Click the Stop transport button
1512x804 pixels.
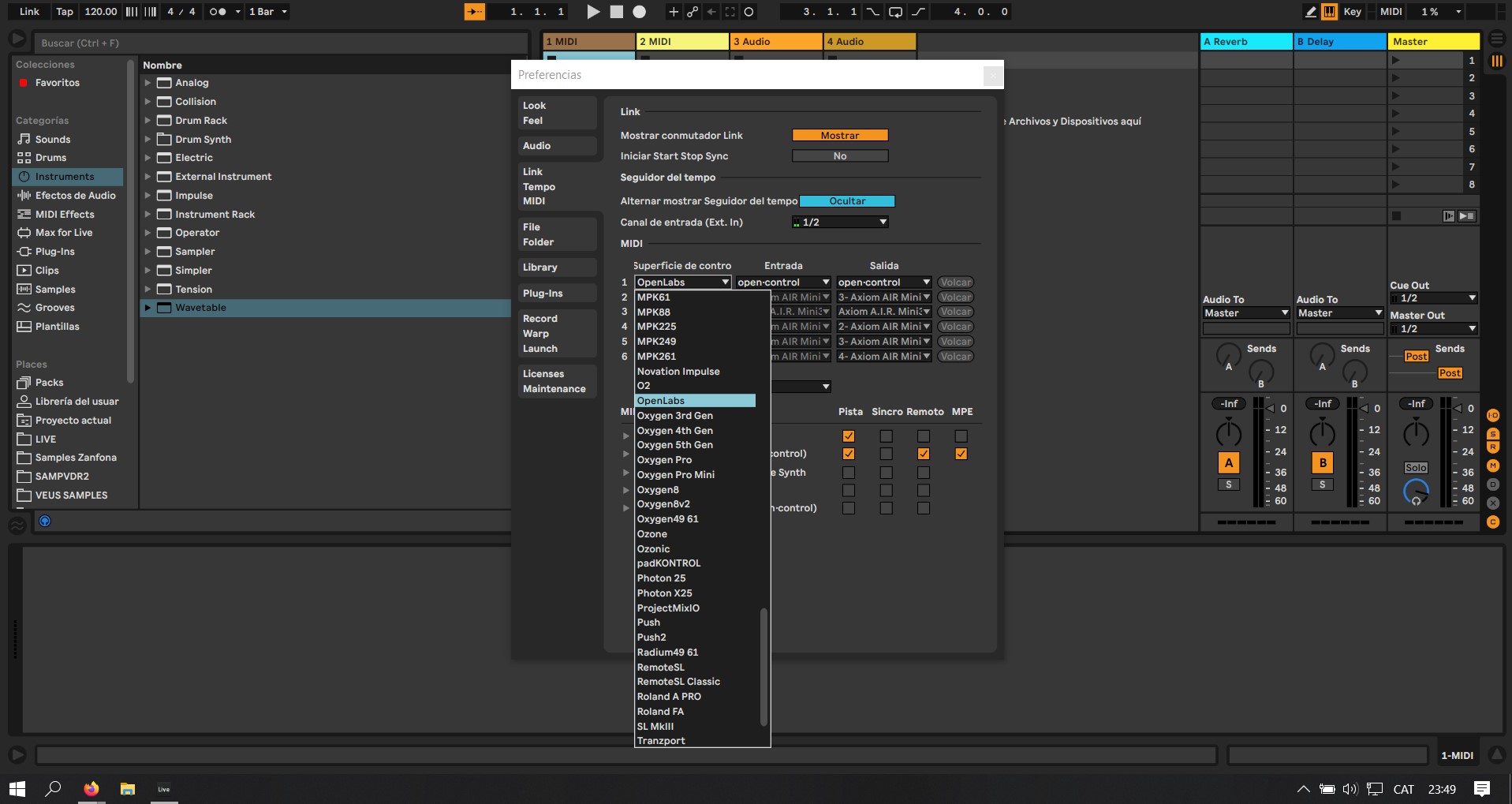[x=617, y=12]
